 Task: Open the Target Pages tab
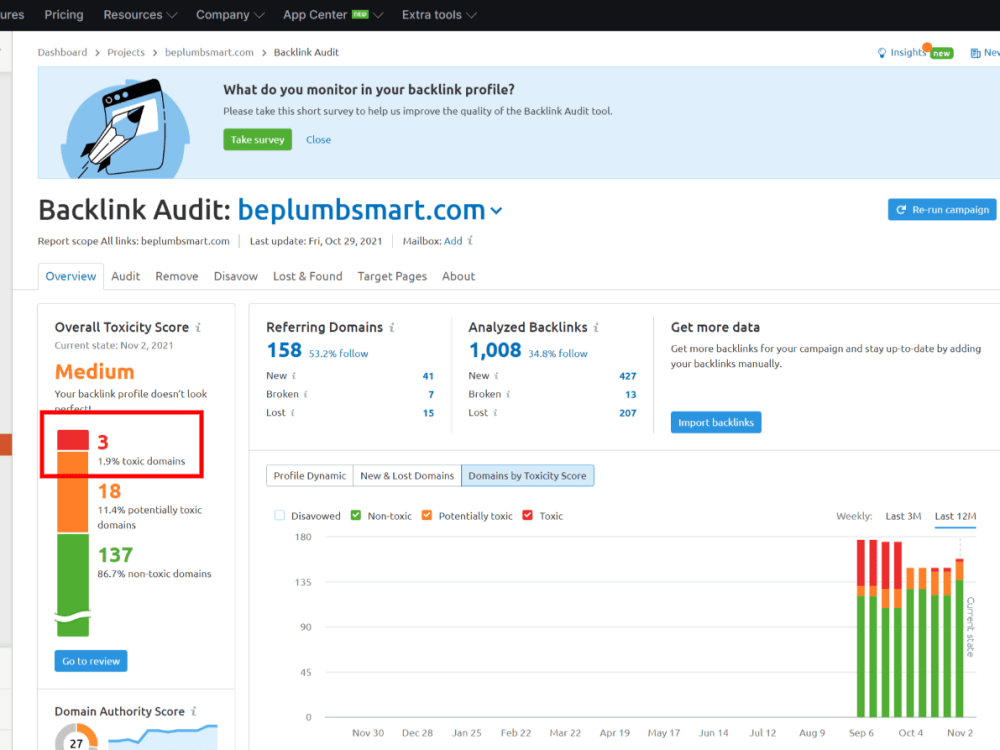pyautogui.click(x=392, y=276)
